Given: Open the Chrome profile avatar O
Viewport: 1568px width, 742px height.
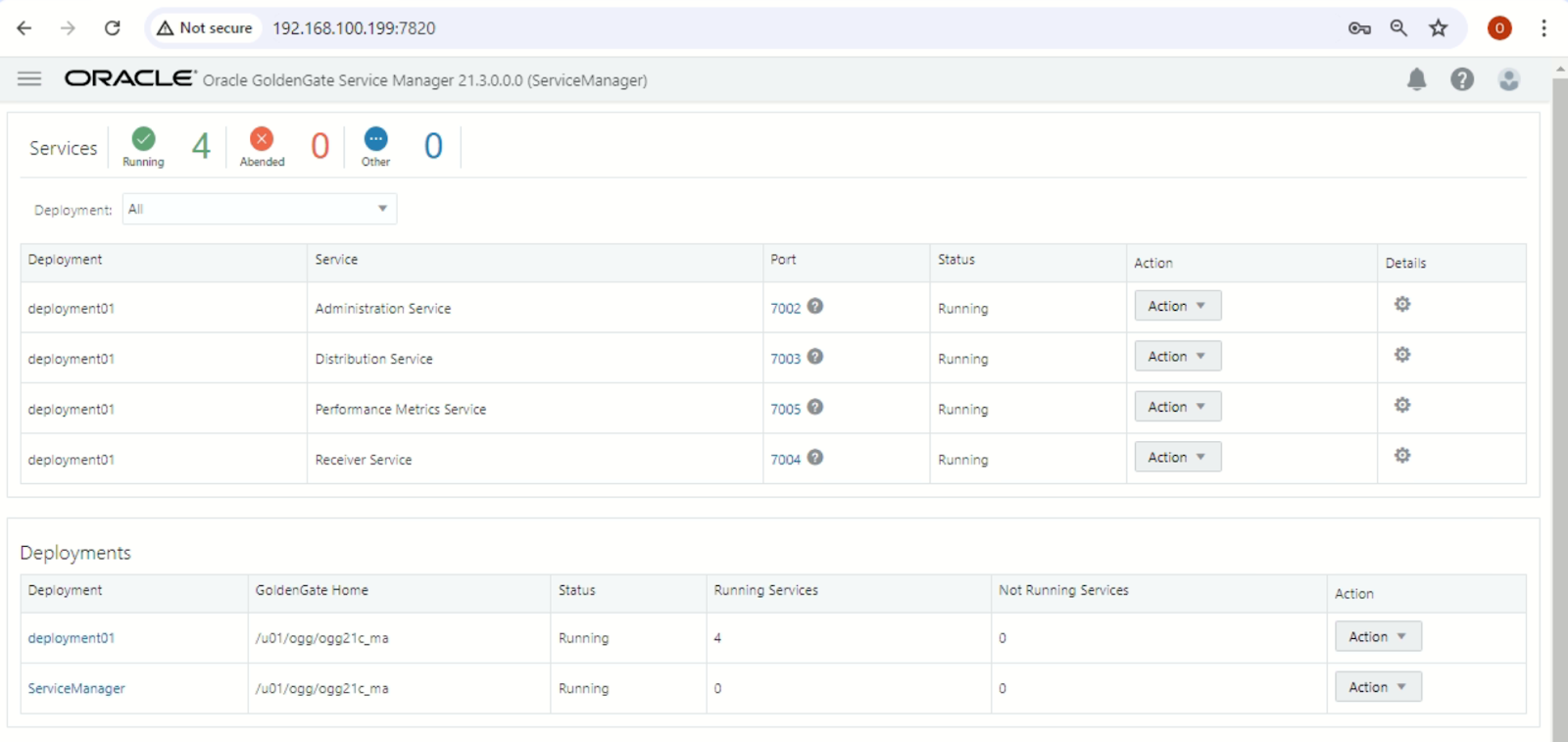Looking at the screenshot, I should click(x=1499, y=28).
